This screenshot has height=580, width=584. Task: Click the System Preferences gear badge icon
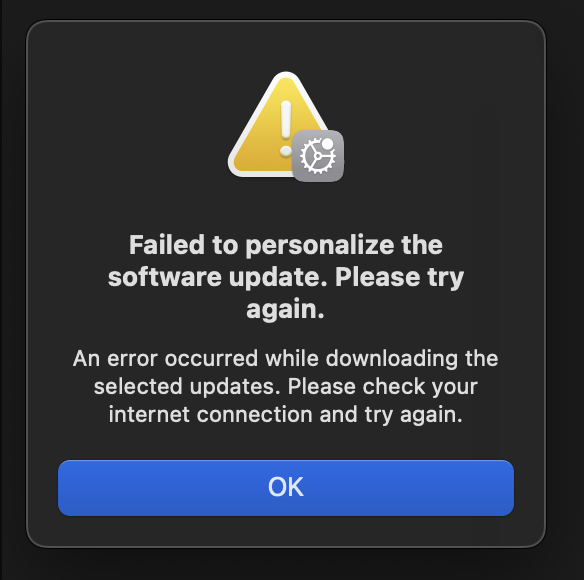[318, 156]
